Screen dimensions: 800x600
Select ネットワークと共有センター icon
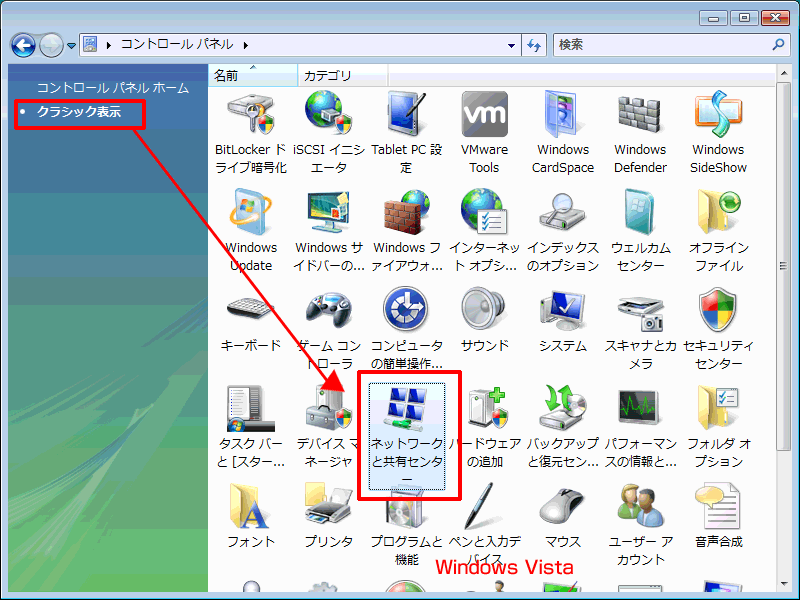coord(407,436)
